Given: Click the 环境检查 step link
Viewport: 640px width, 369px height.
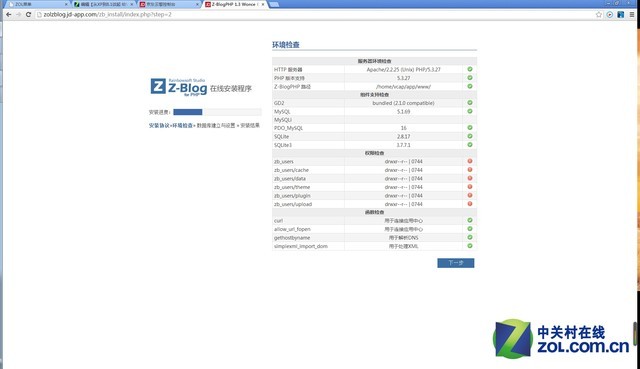Looking at the screenshot, I should coord(182,125).
